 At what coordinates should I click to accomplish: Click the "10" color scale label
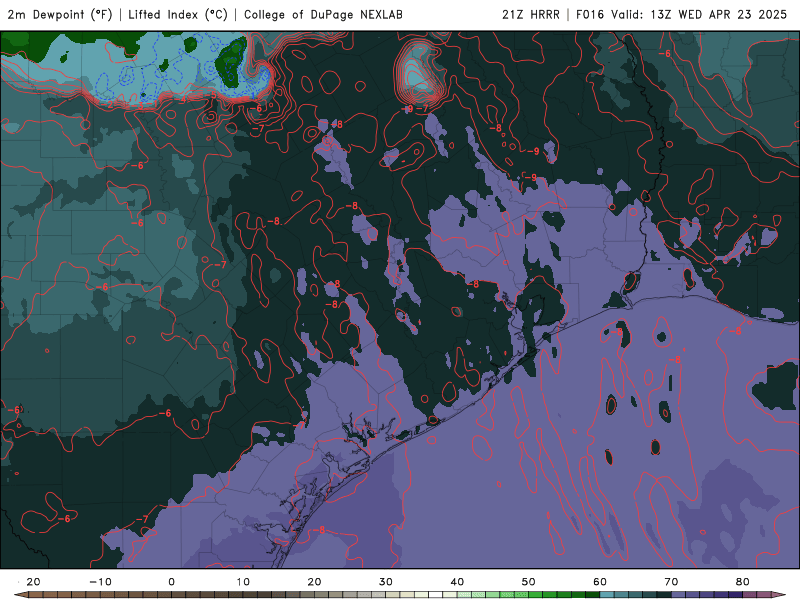pos(243,582)
